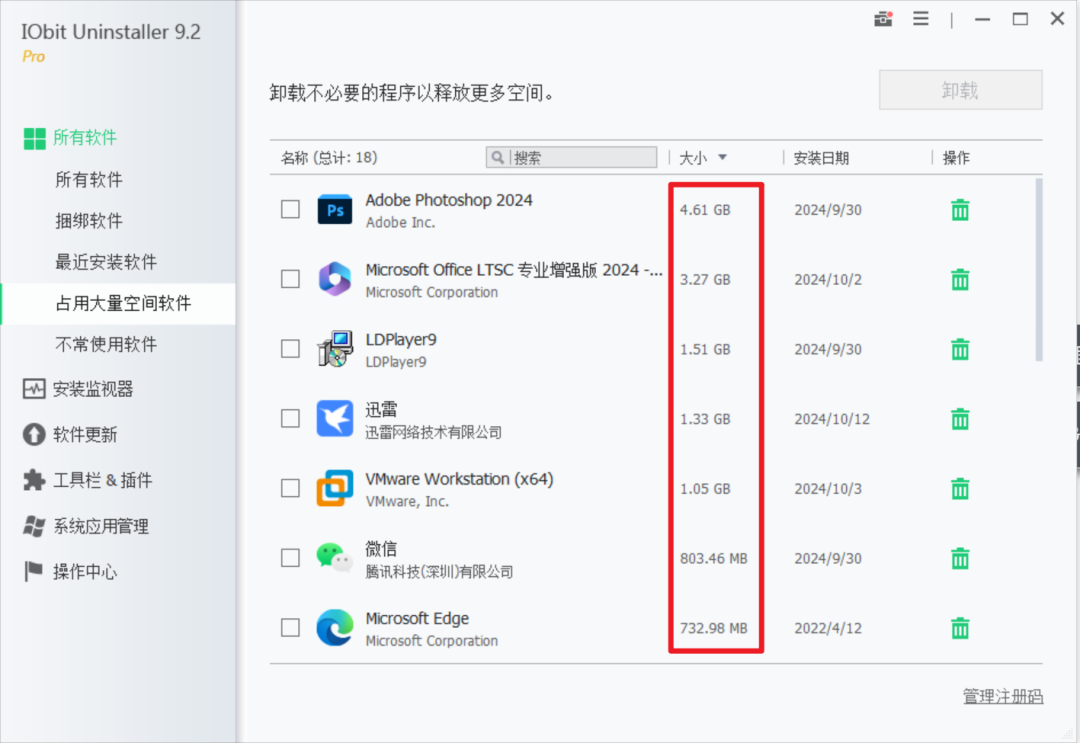
Task: Click the Microsoft Edge trash icon
Action: 959,628
